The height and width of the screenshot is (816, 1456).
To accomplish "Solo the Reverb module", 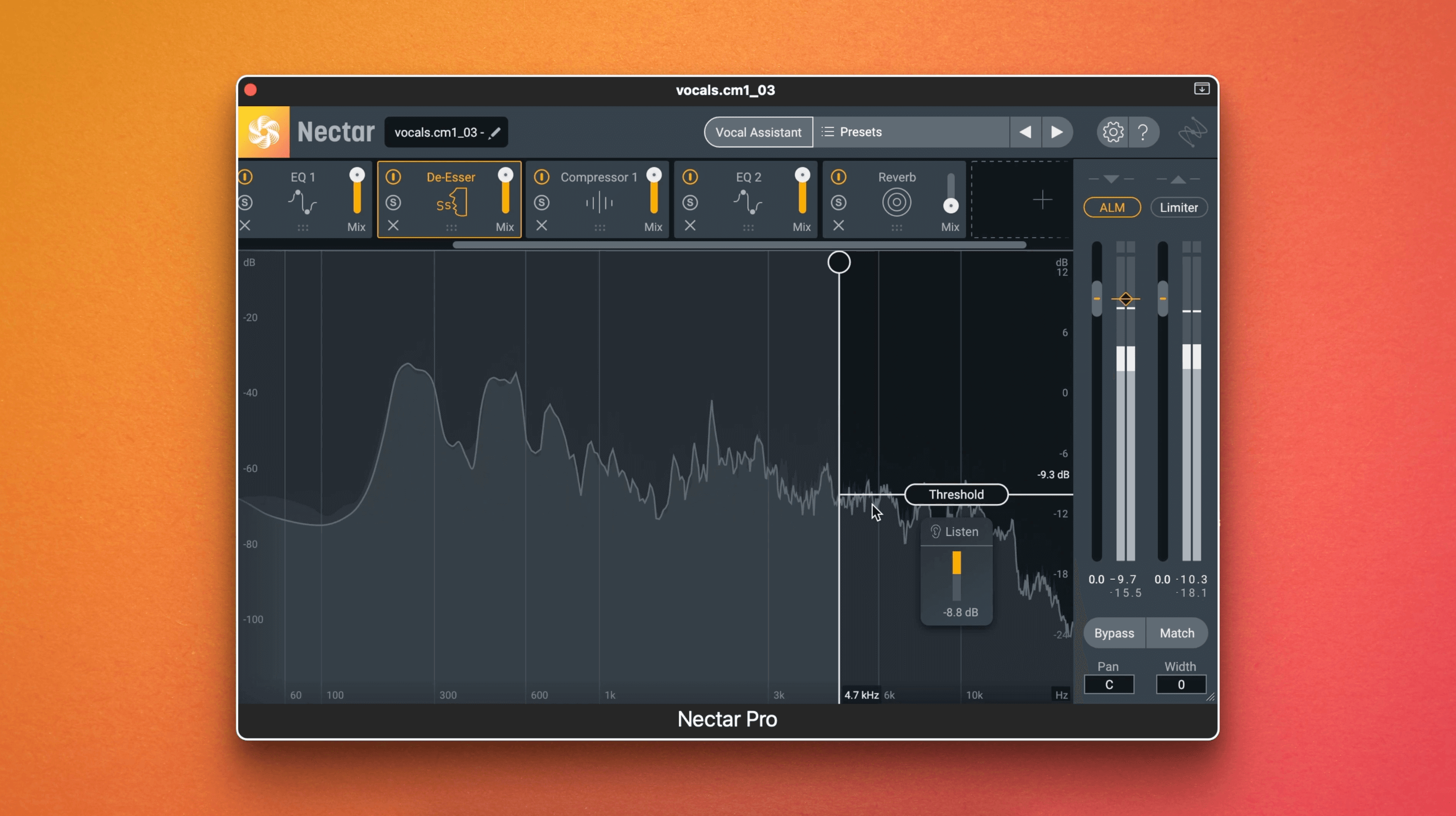I will tap(839, 202).
